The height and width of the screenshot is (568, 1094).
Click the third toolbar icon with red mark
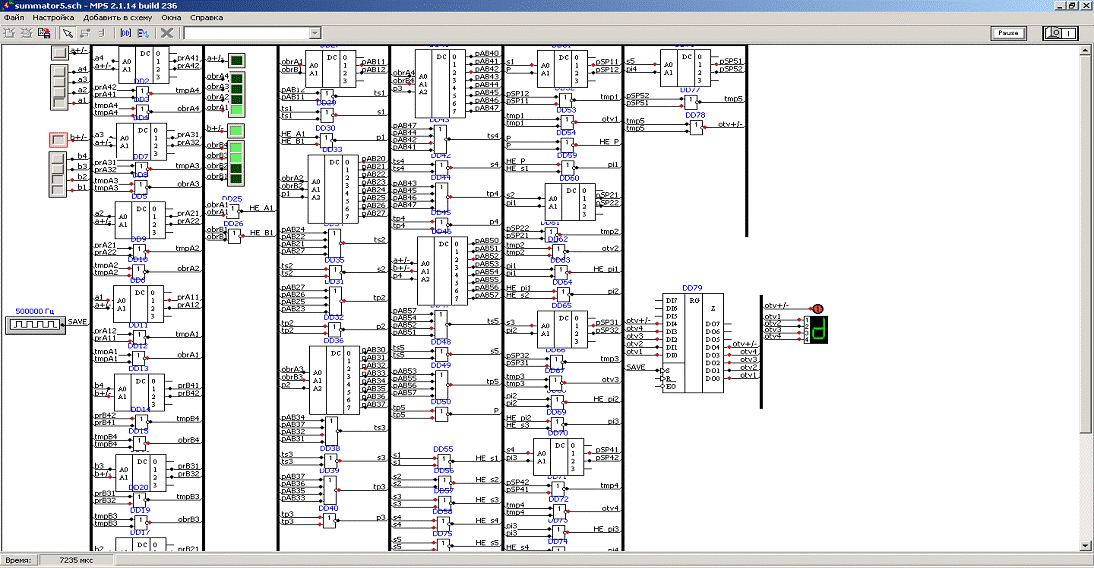coord(43,33)
